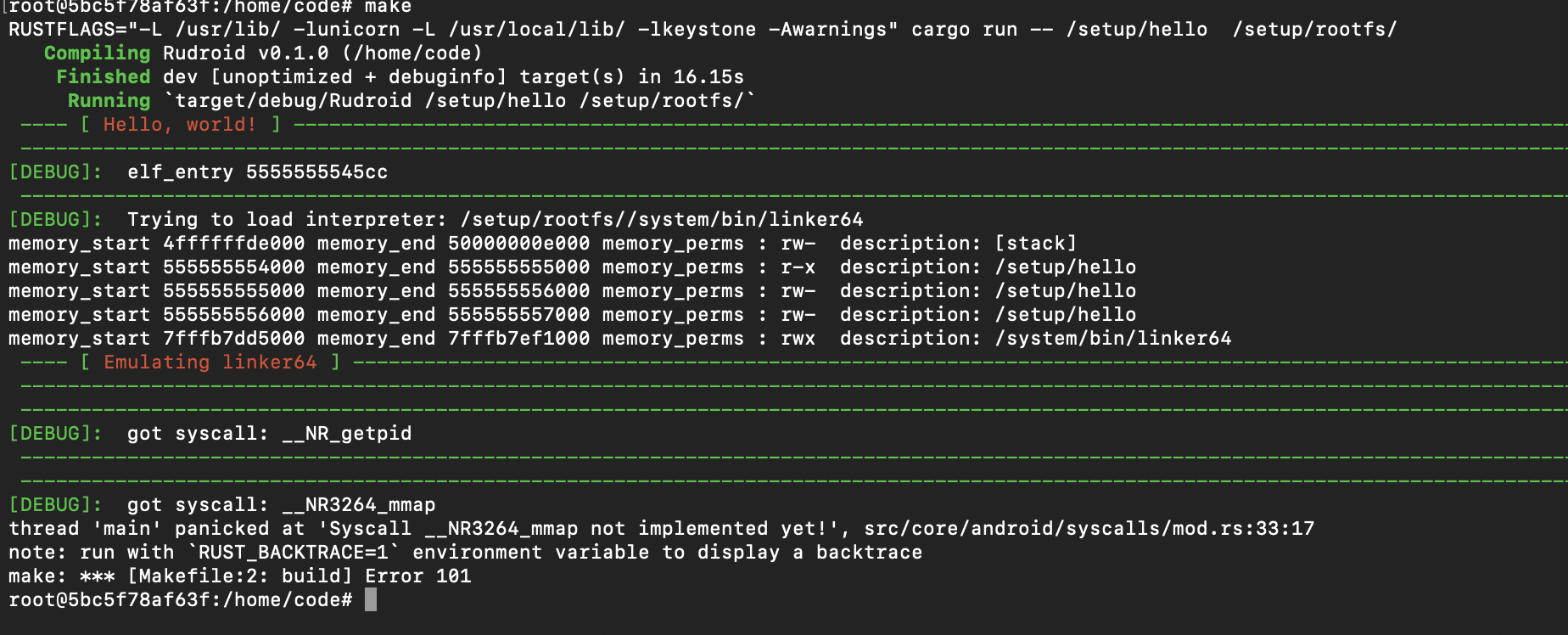
Task: Click 'make' command on the top prompt line
Action: (x=389, y=7)
